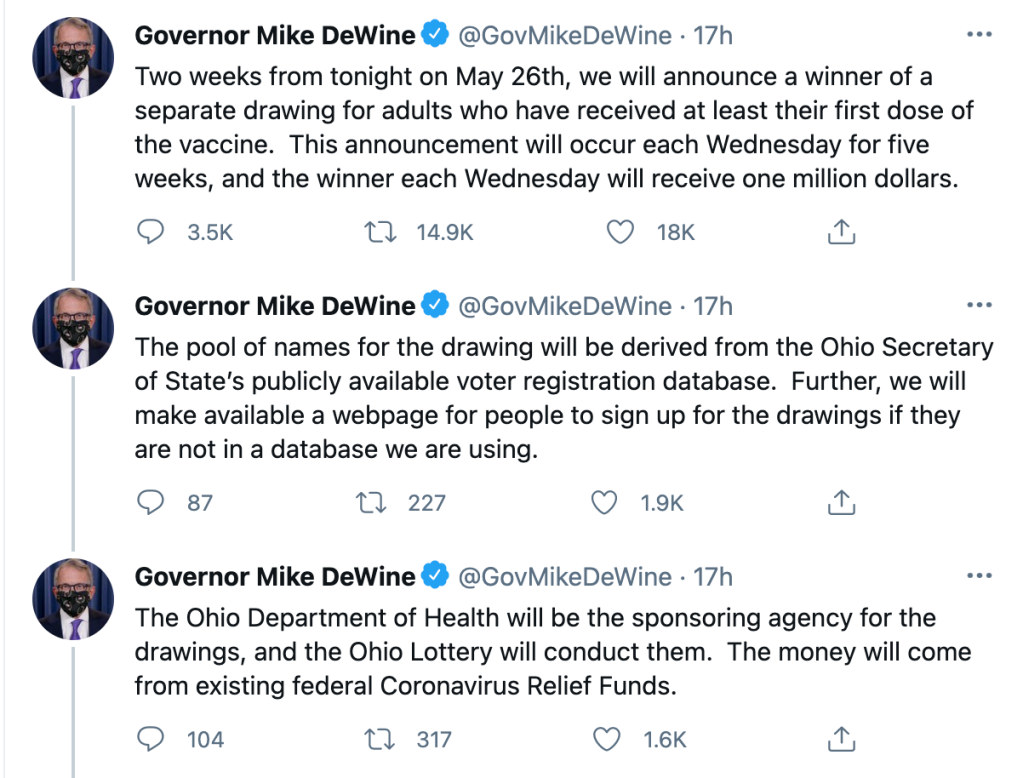Like the tweet with 1.9K likes
This screenshot has width=1023, height=778.
point(605,502)
